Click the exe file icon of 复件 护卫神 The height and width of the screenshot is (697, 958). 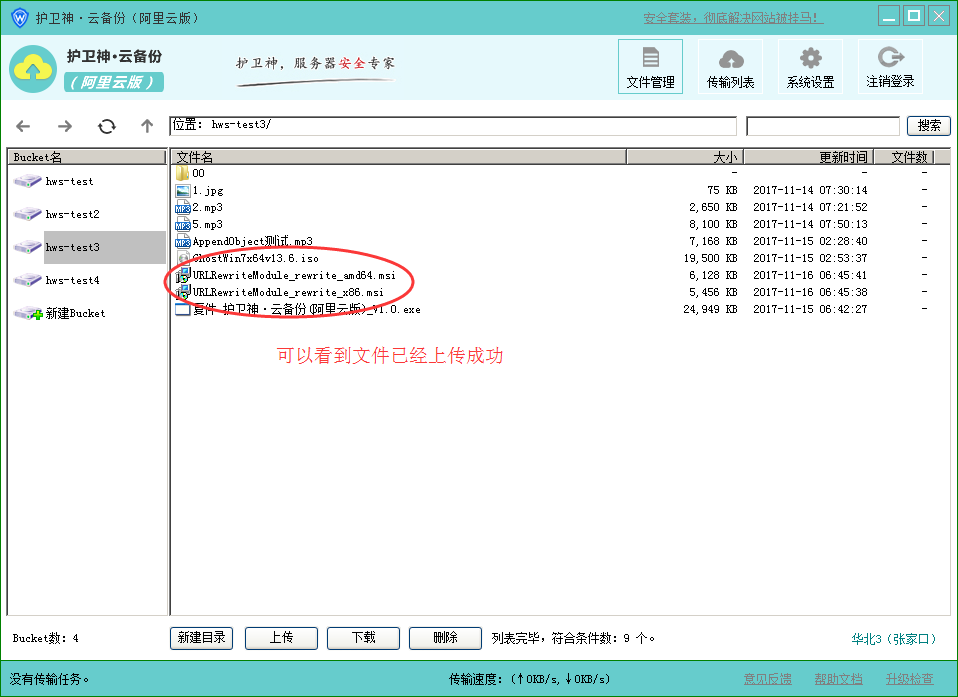183,309
